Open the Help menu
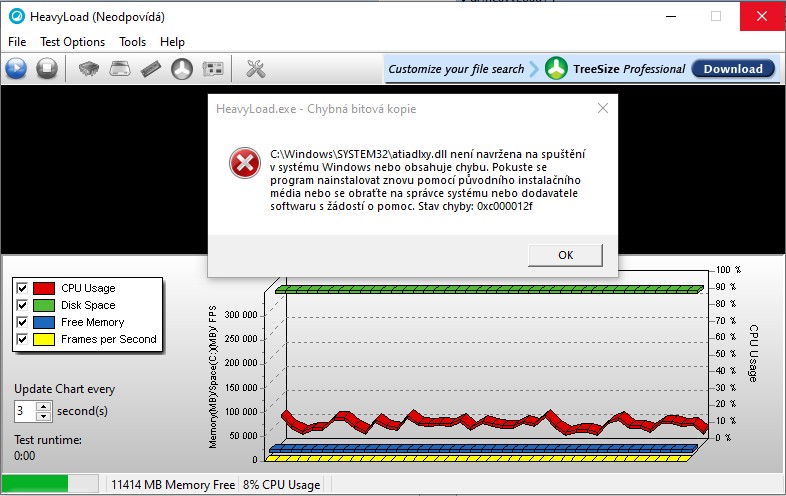 (172, 42)
